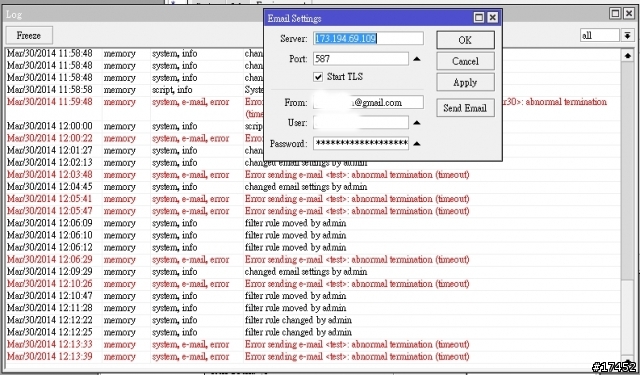Collapse the Port field with its arrow

tap(417, 59)
